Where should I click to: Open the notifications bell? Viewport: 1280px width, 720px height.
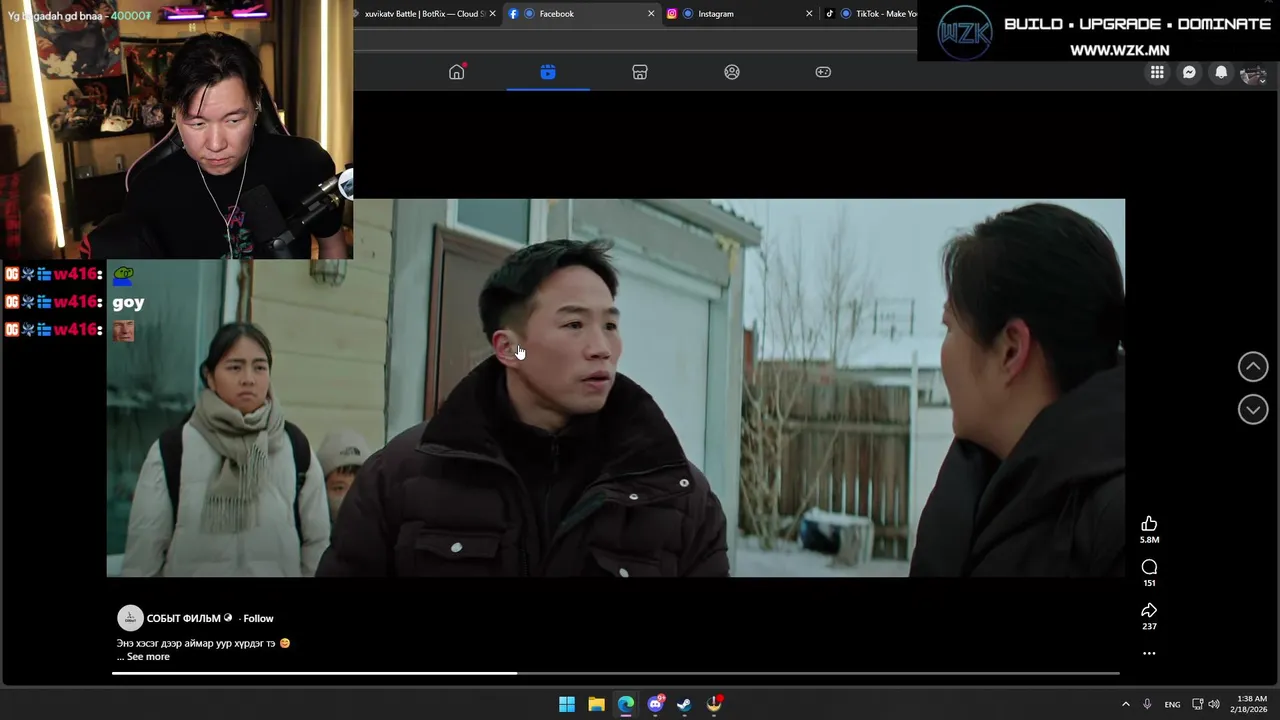pyautogui.click(x=1221, y=72)
